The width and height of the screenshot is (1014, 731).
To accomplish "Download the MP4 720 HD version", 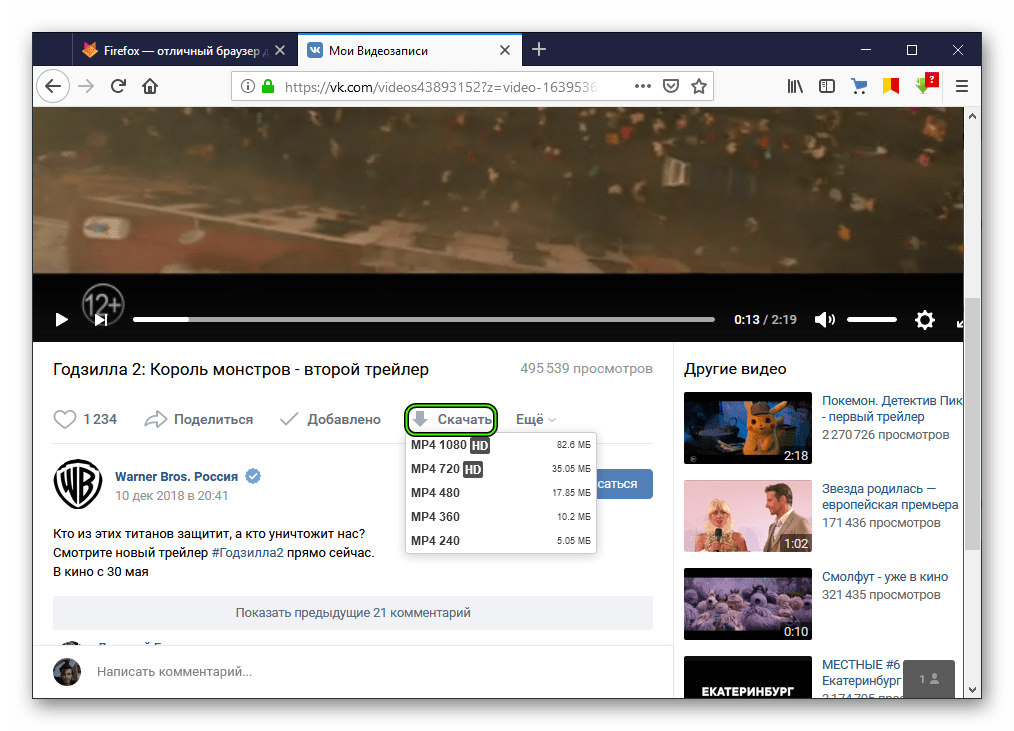I will [x=501, y=469].
